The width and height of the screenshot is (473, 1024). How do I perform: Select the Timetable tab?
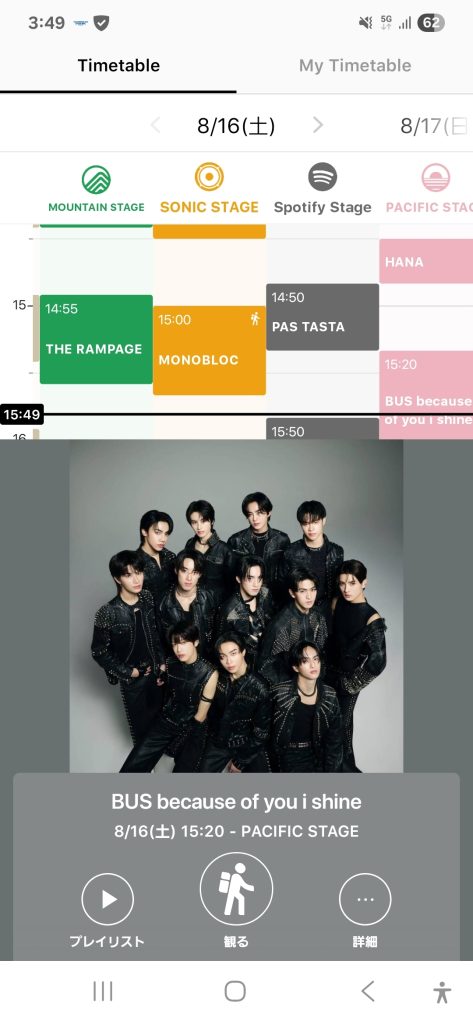(118, 65)
